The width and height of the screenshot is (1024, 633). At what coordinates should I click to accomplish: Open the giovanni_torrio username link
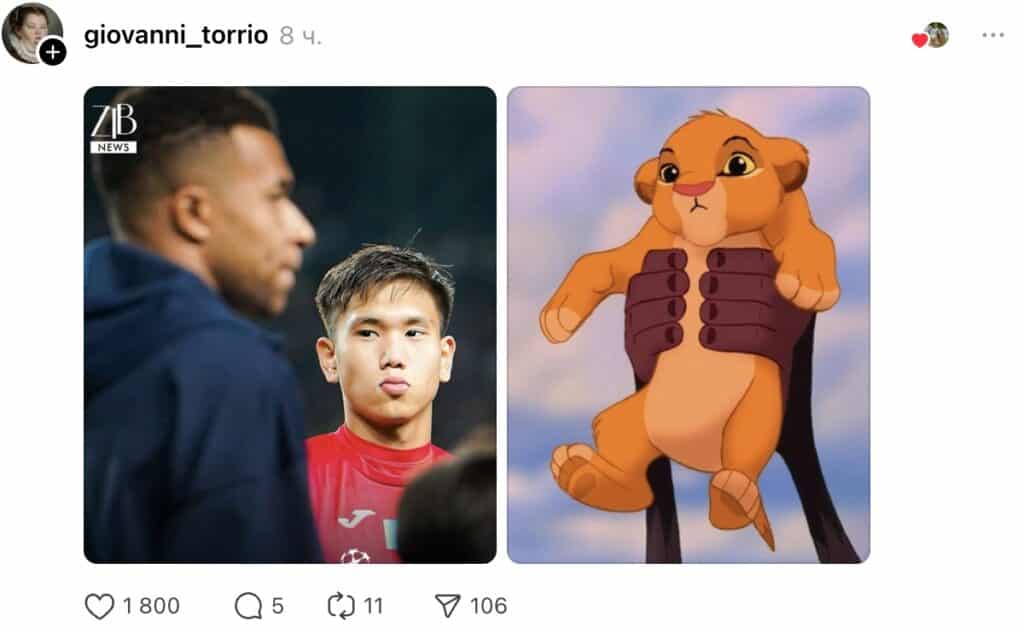[176, 36]
